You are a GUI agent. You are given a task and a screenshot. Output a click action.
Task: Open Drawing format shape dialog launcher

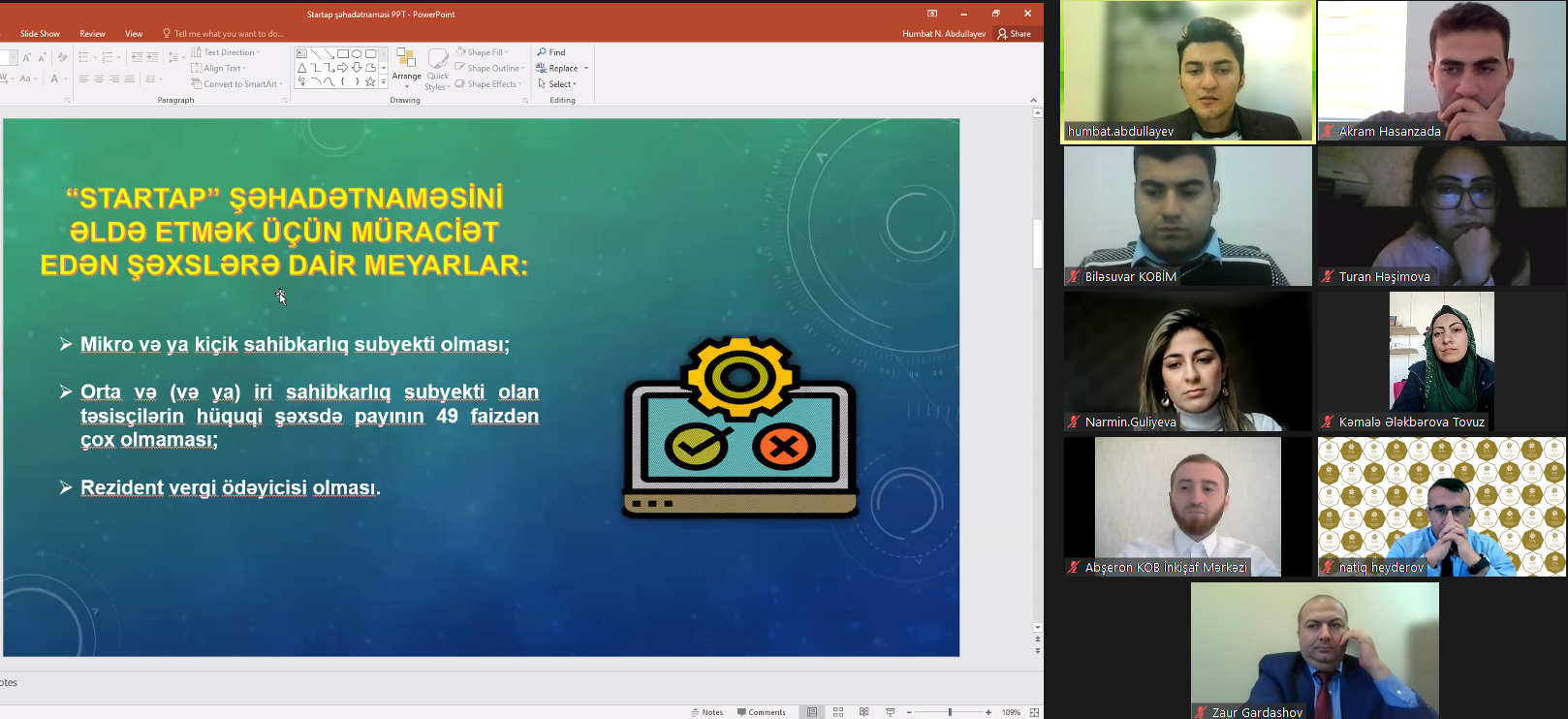click(525, 100)
